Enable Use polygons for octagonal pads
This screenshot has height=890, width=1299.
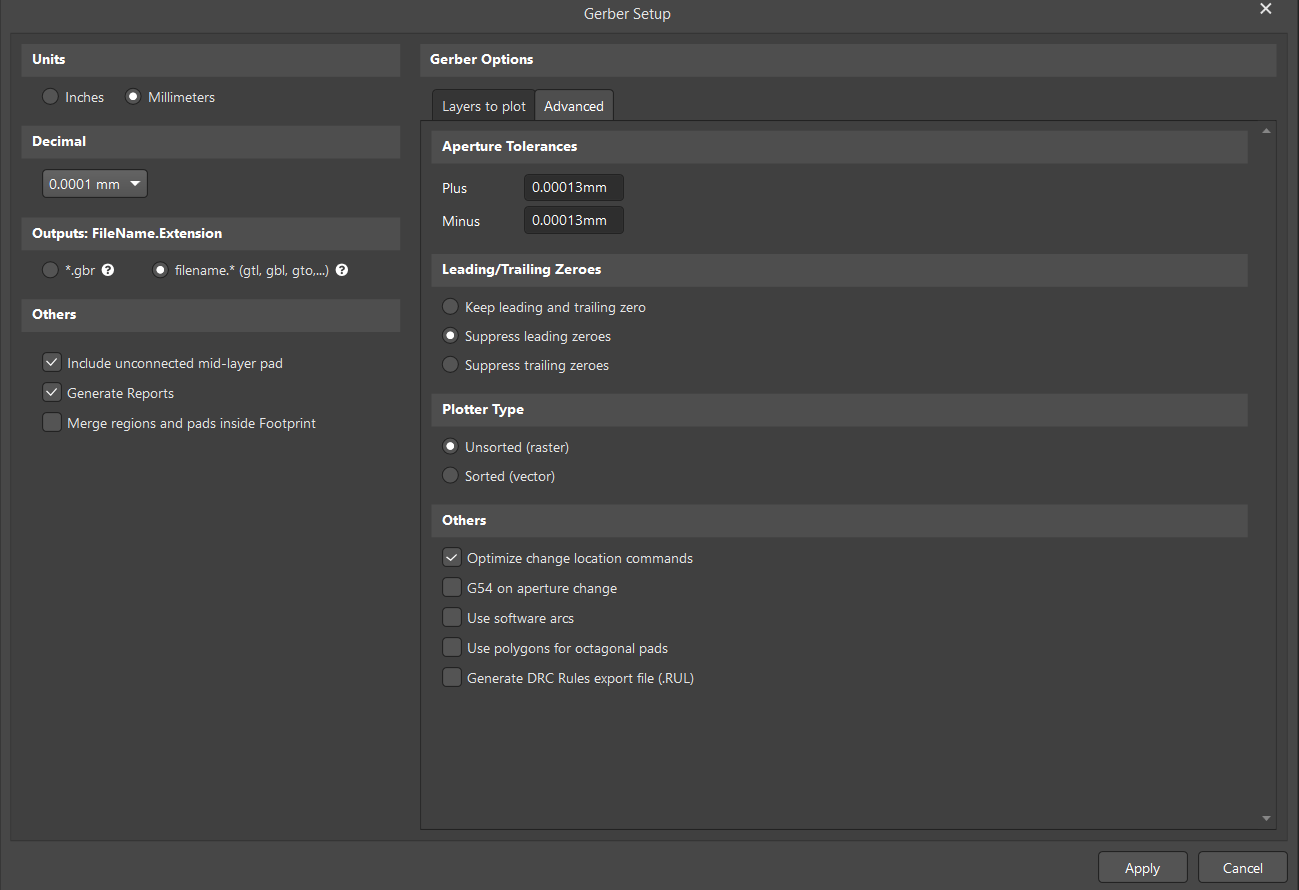452,648
